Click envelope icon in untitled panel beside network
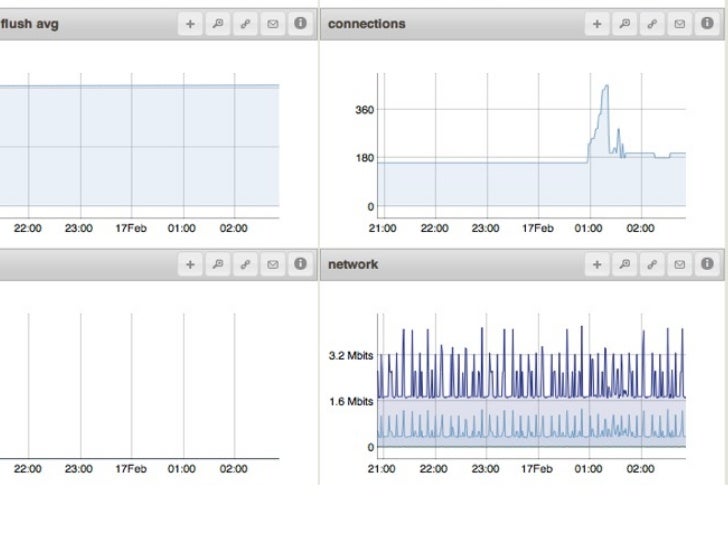 273,264
